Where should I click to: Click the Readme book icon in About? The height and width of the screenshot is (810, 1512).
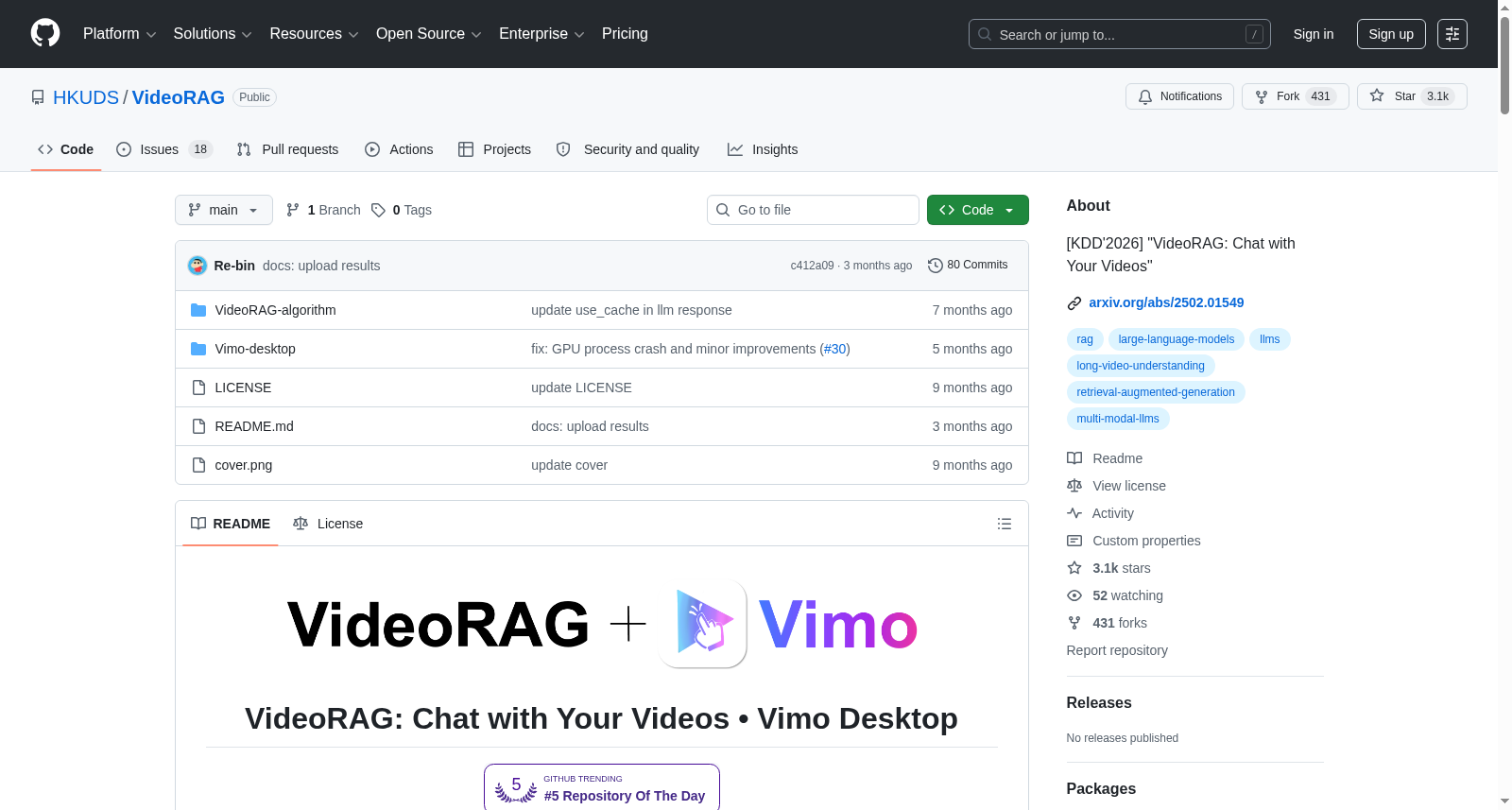pyautogui.click(x=1074, y=458)
